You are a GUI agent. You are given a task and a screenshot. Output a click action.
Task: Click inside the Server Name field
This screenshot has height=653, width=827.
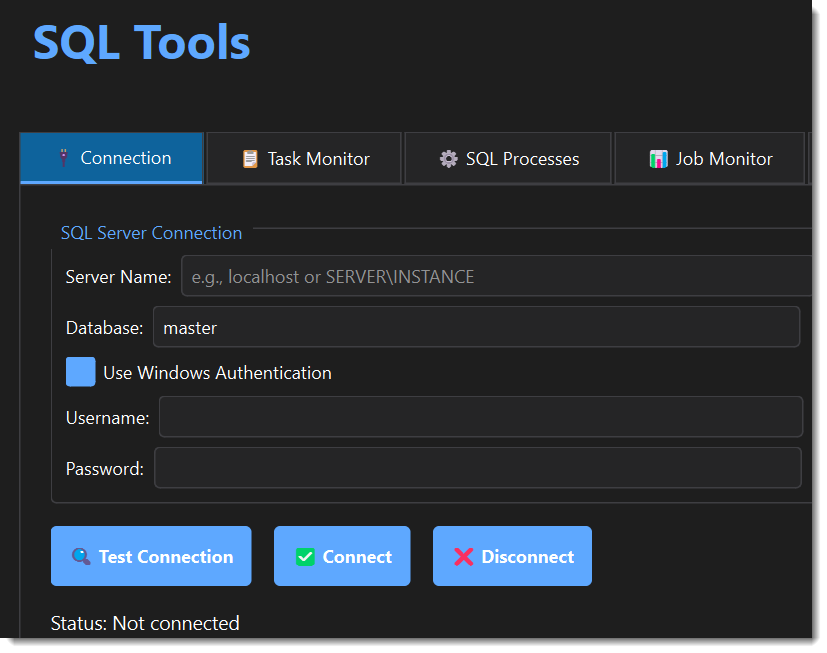(450, 276)
